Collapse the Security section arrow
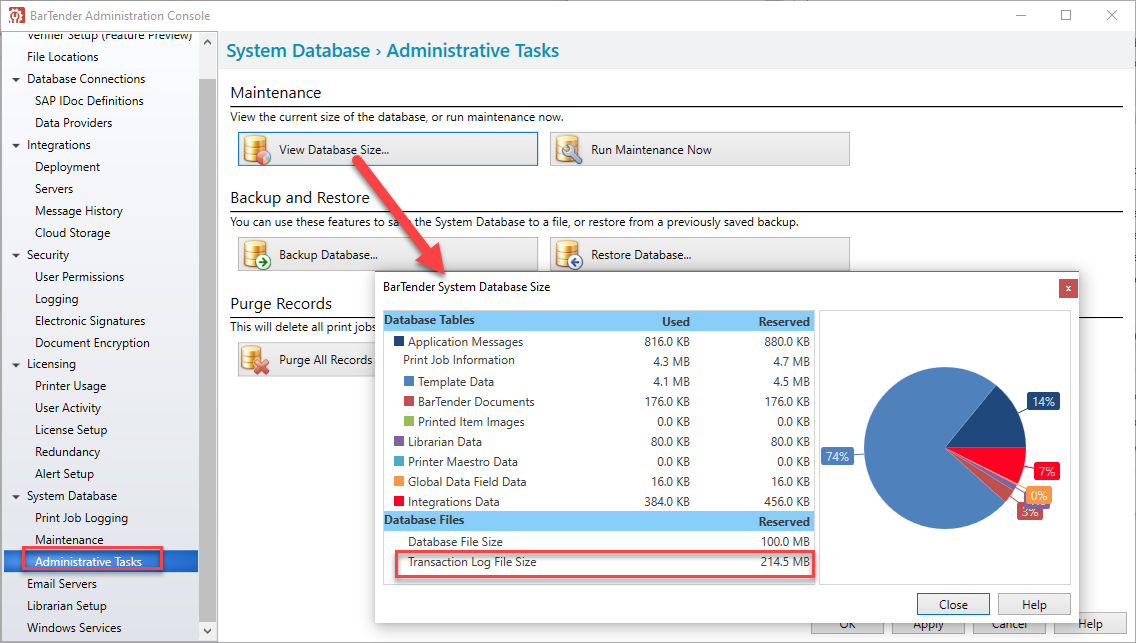Image resolution: width=1136 pixels, height=643 pixels. [16, 256]
